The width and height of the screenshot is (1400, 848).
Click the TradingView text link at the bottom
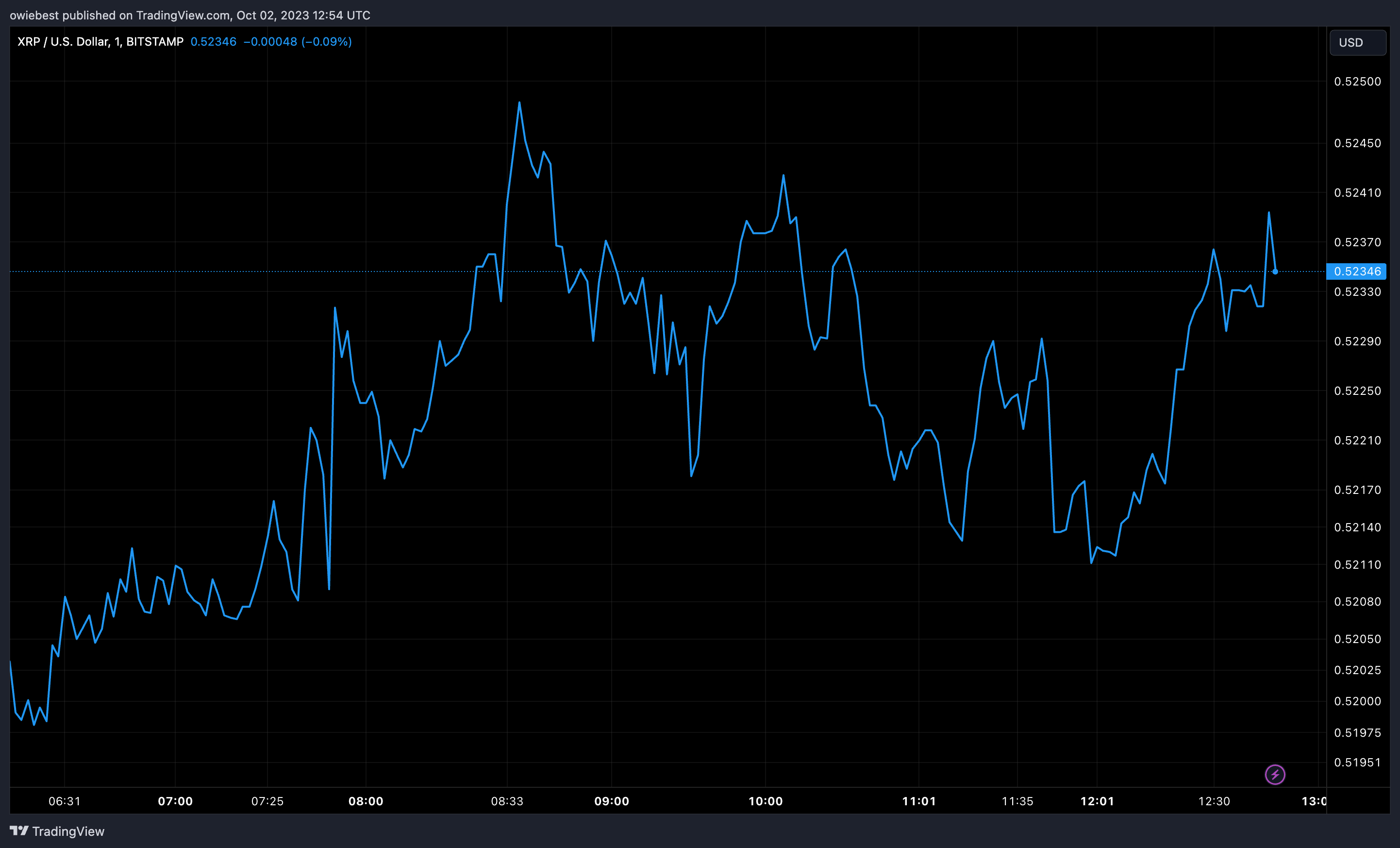click(68, 831)
